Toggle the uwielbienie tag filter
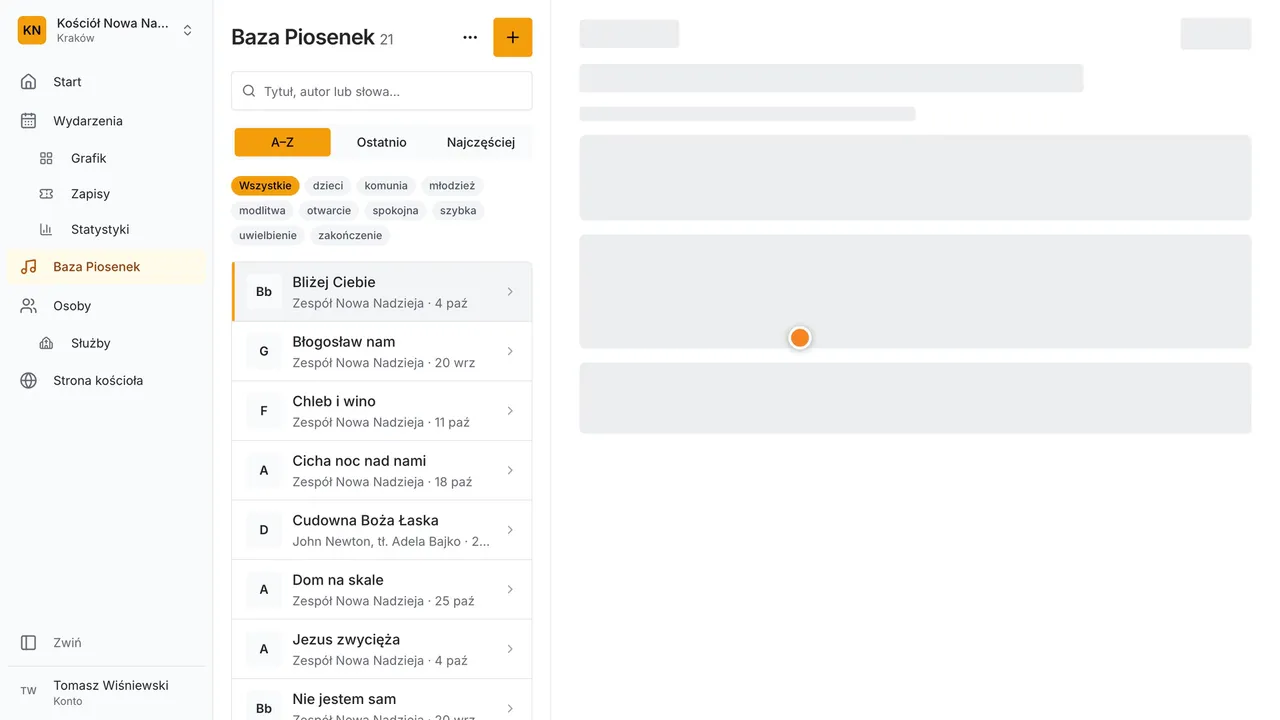1280x720 pixels. (x=268, y=236)
